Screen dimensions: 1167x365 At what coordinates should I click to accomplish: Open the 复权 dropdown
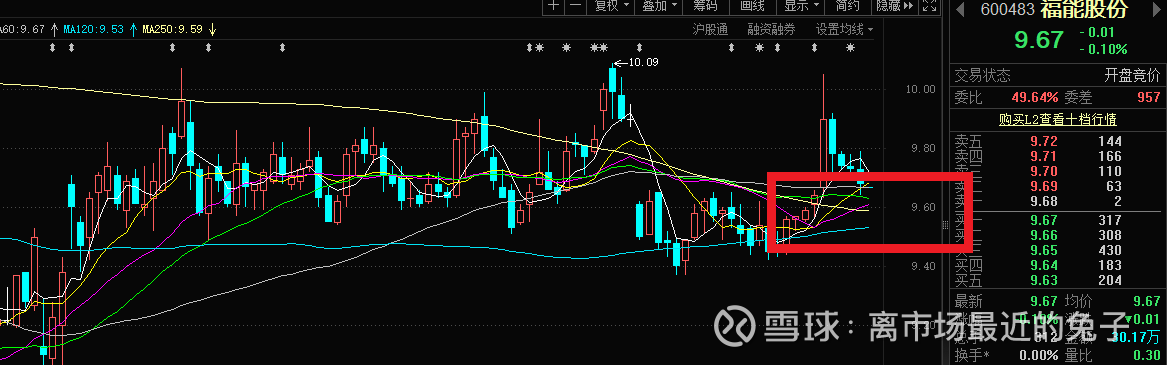click(x=610, y=6)
